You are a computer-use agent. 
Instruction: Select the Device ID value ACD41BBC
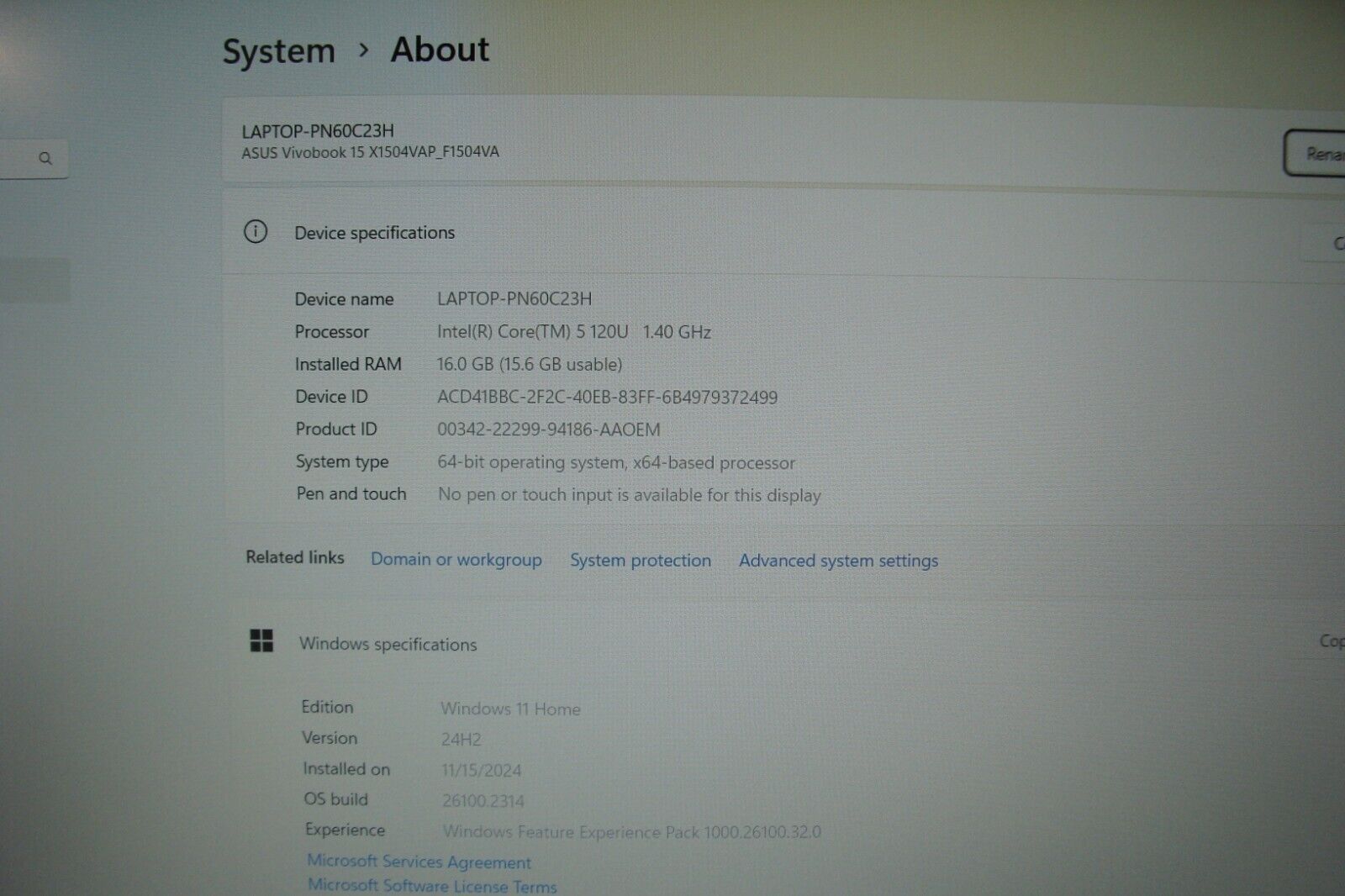pos(607,397)
